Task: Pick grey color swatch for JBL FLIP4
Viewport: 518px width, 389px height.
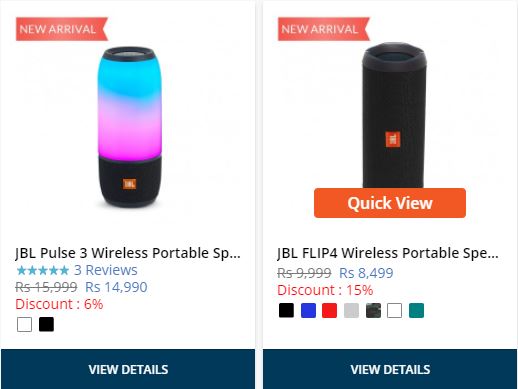Action: point(351,310)
